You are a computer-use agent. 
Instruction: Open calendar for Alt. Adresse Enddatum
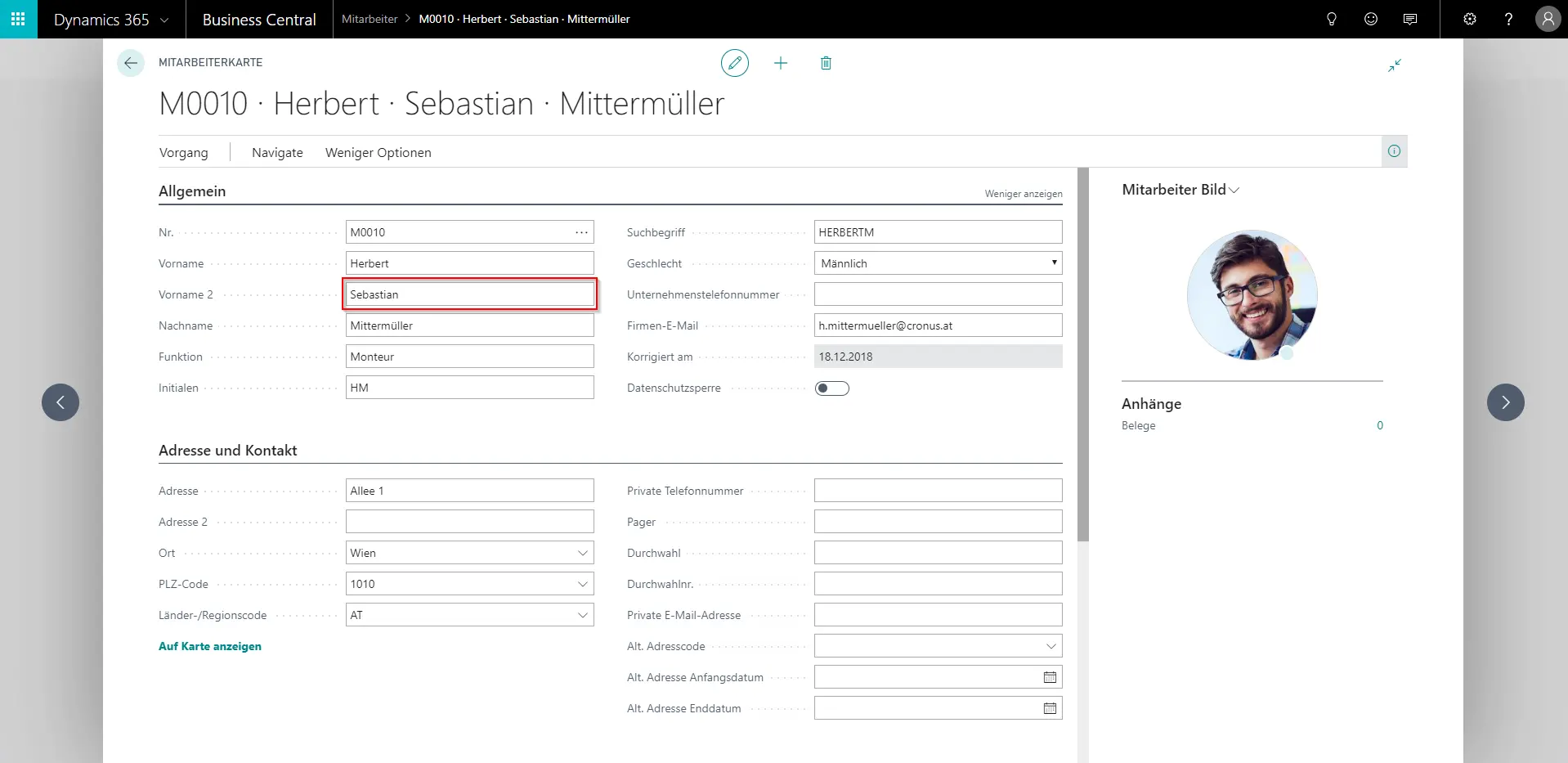pyautogui.click(x=1050, y=708)
